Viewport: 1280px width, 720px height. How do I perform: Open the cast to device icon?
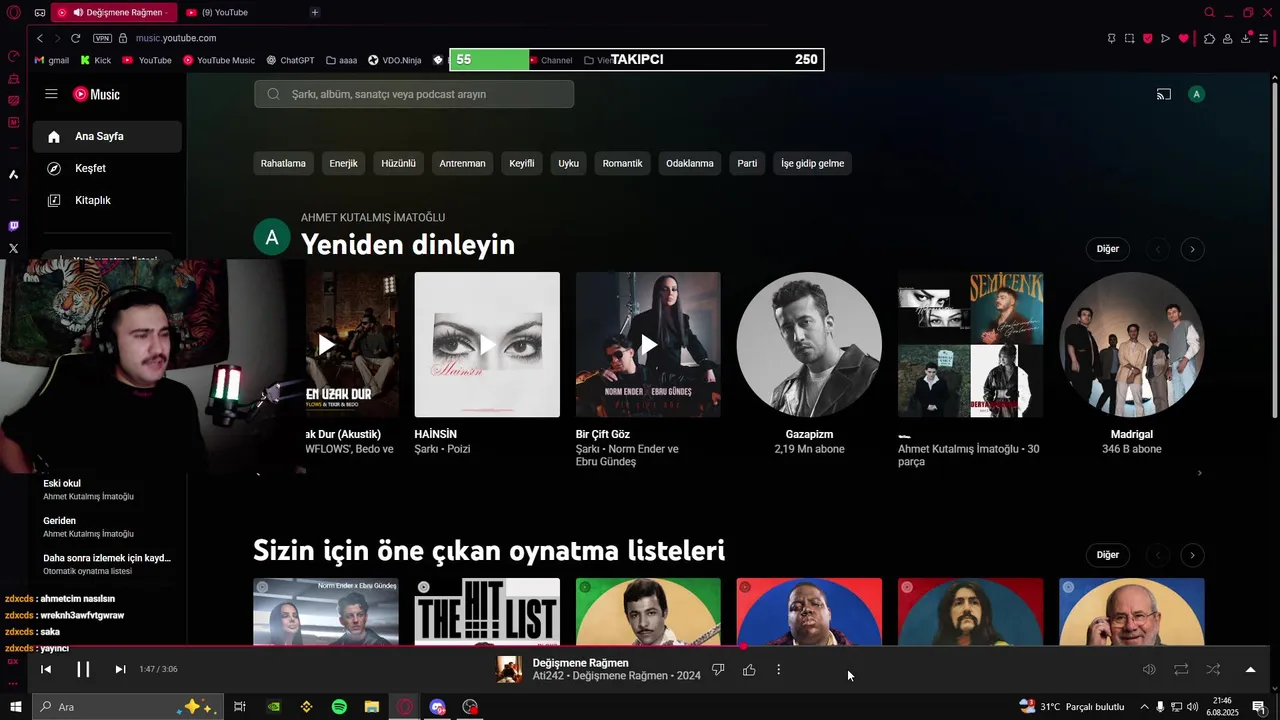click(1164, 94)
